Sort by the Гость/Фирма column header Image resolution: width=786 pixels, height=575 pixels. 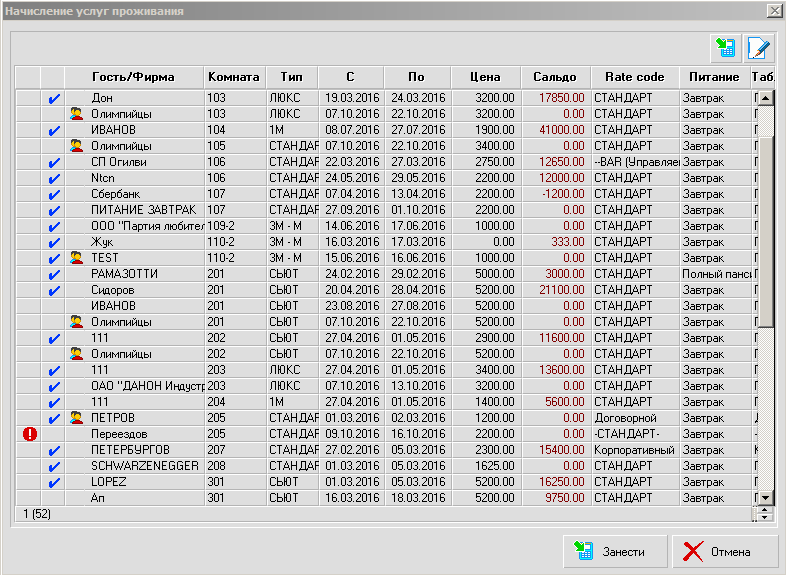click(133, 77)
